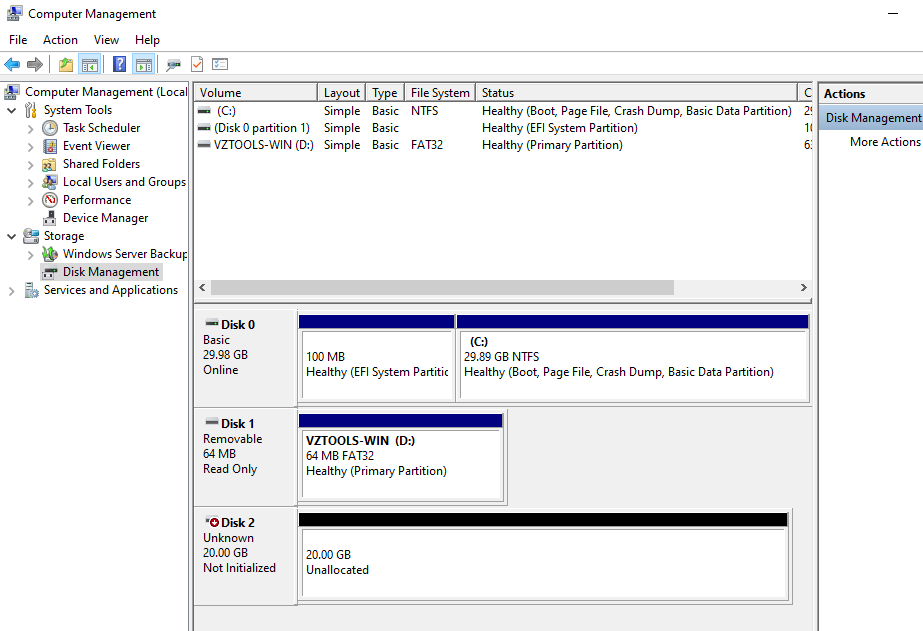Collapse the Storage node
923x631 pixels.
[x=11, y=236]
